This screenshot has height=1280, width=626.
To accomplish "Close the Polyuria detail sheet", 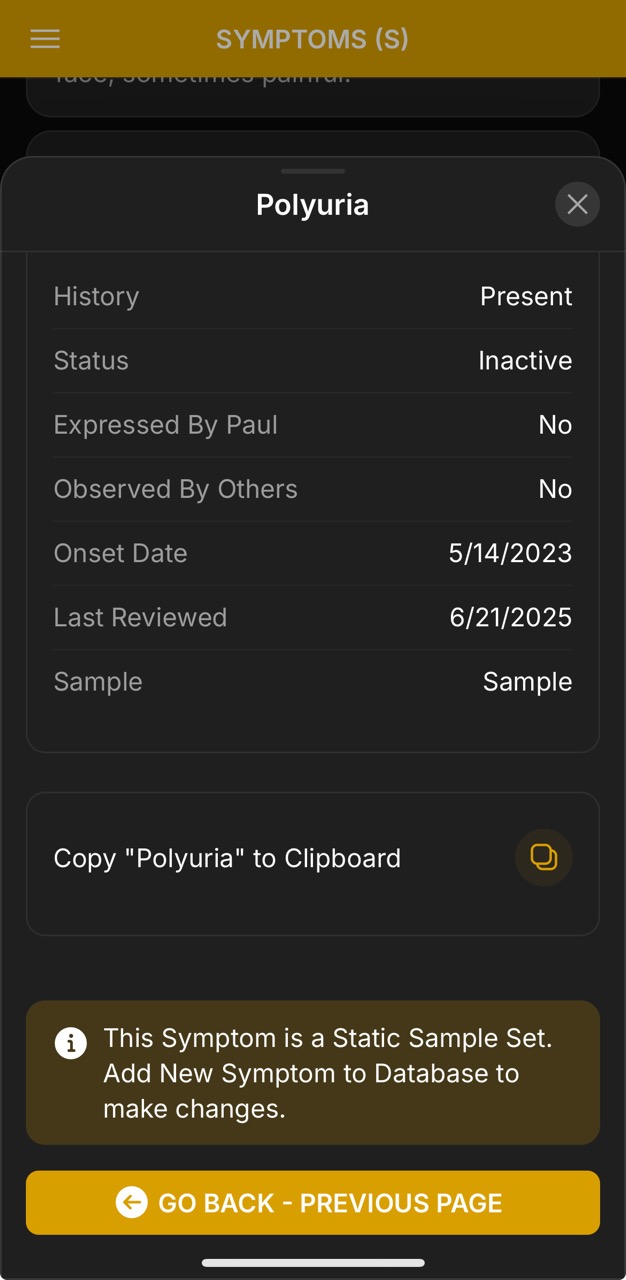I will point(577,205).
